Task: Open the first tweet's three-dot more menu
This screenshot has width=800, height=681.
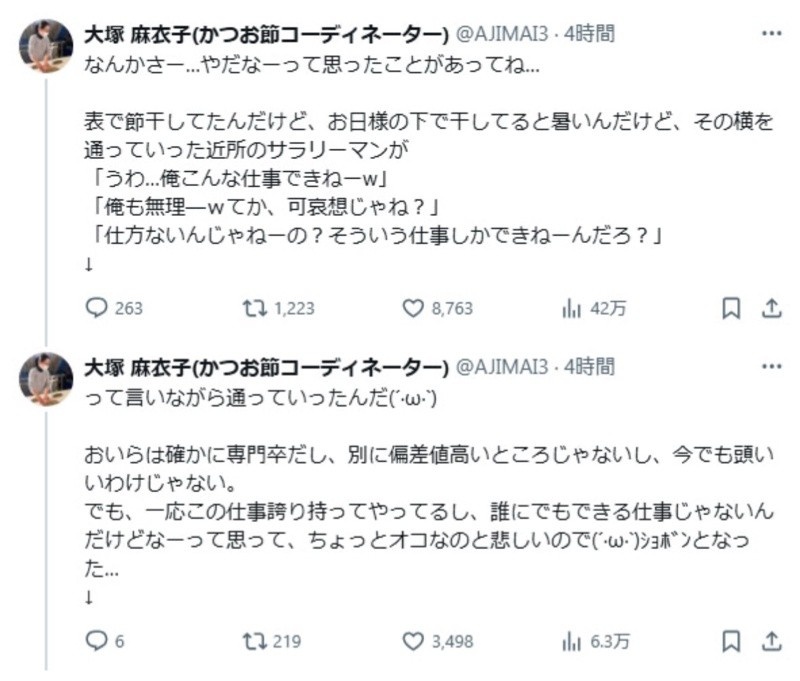Action: (x=771, y=34)
